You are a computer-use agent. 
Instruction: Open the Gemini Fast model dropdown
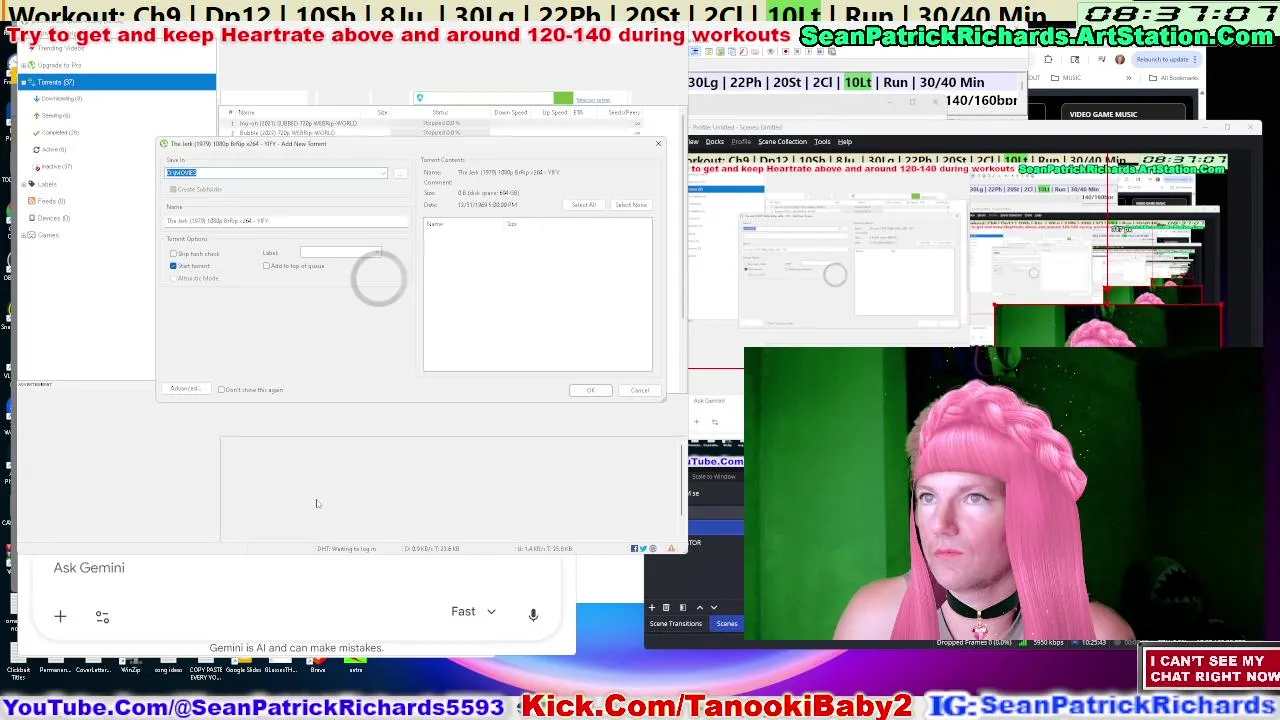(473, 612)
